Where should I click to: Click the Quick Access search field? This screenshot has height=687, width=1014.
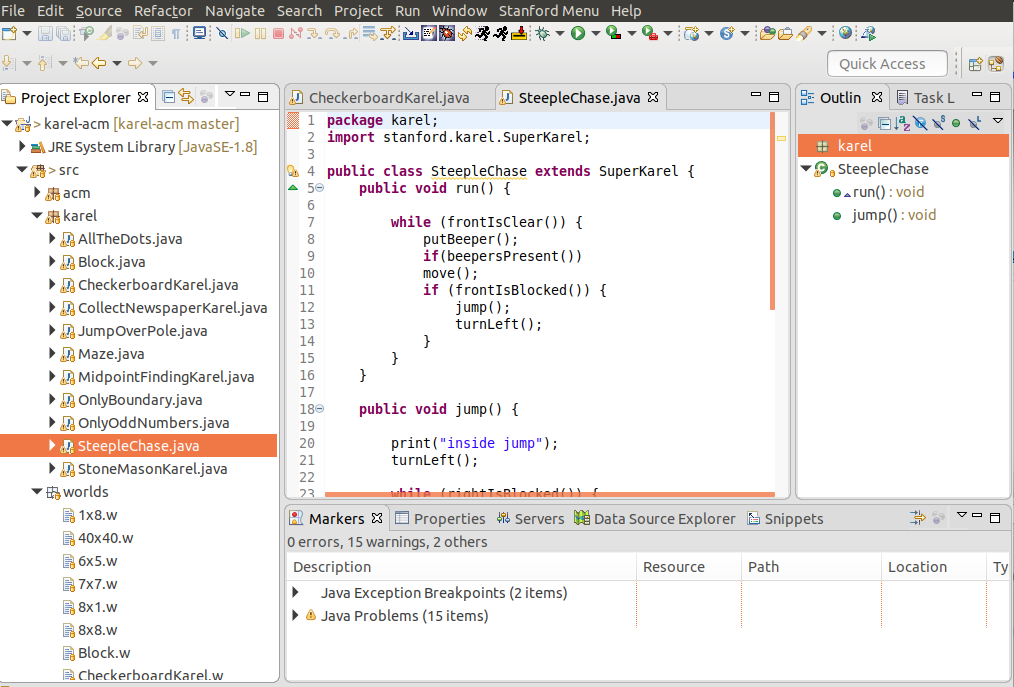click(x=888, y=64)
